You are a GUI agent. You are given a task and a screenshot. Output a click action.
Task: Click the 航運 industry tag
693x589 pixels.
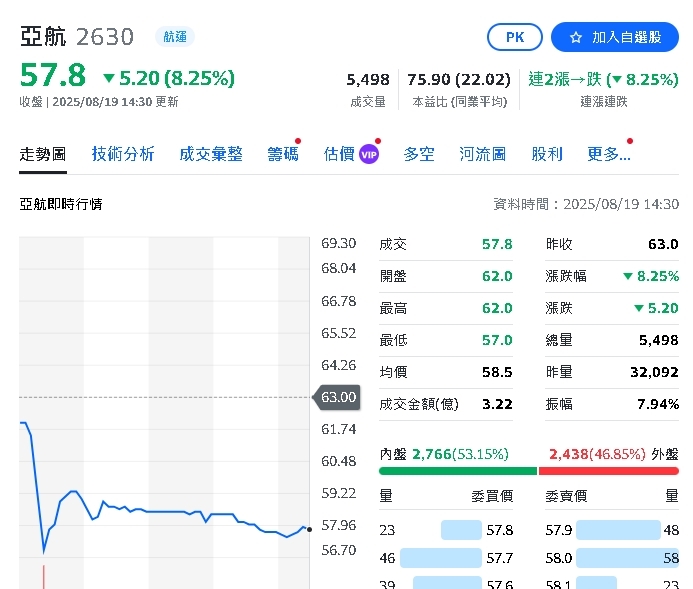coord(175,37)
